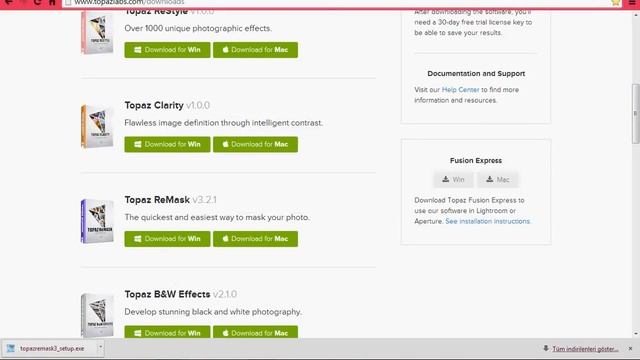This screenshot has height=360, width=640.
Task: Click the scrollbar down arrow
Action: click(636, 333)
